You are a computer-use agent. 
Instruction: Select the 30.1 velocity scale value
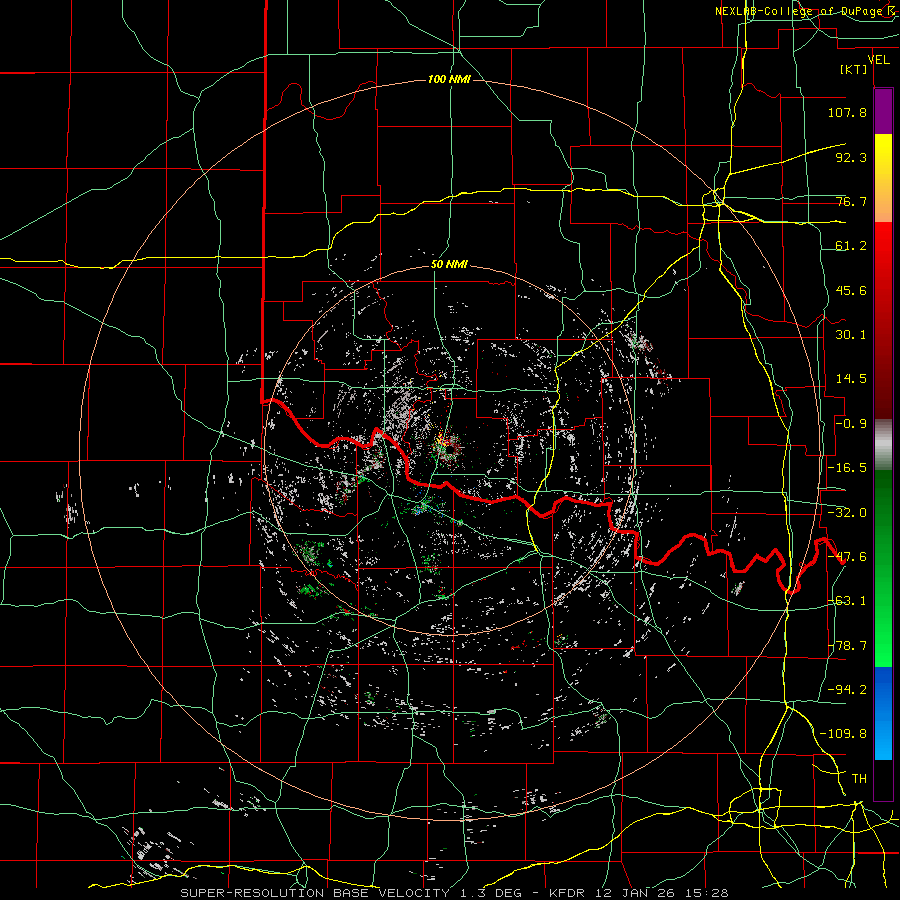tap(851, 335)
